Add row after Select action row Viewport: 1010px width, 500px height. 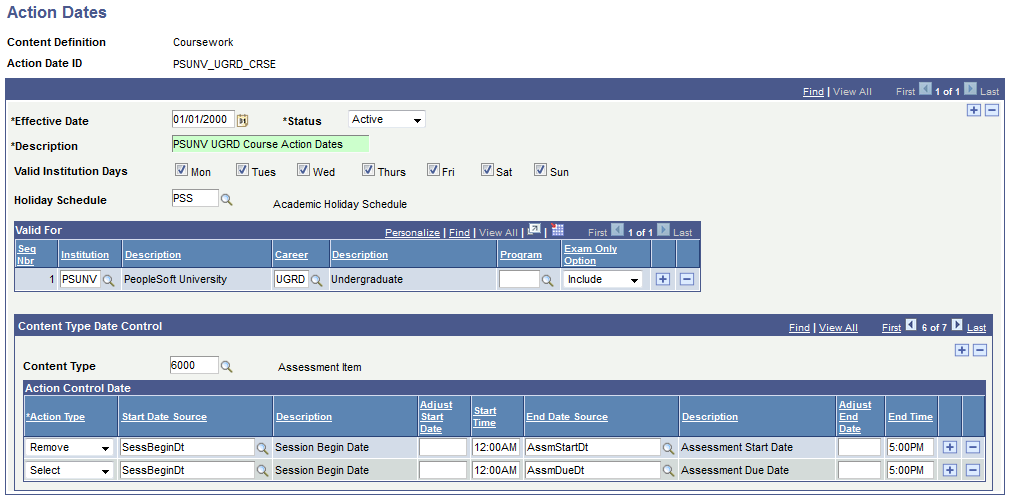tap(949, 470)
